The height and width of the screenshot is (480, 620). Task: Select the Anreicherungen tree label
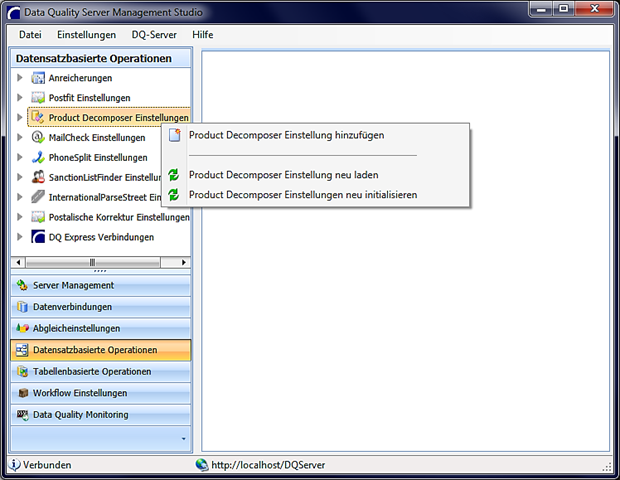pyautogui.click(x=80, y=78)
